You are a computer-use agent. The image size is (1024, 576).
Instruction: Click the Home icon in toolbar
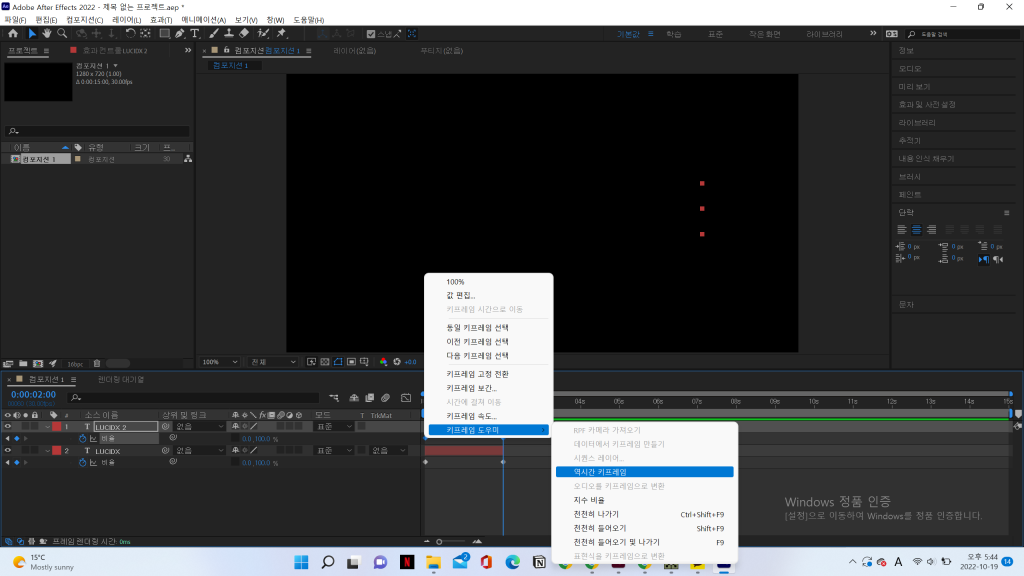click(13, 33)
